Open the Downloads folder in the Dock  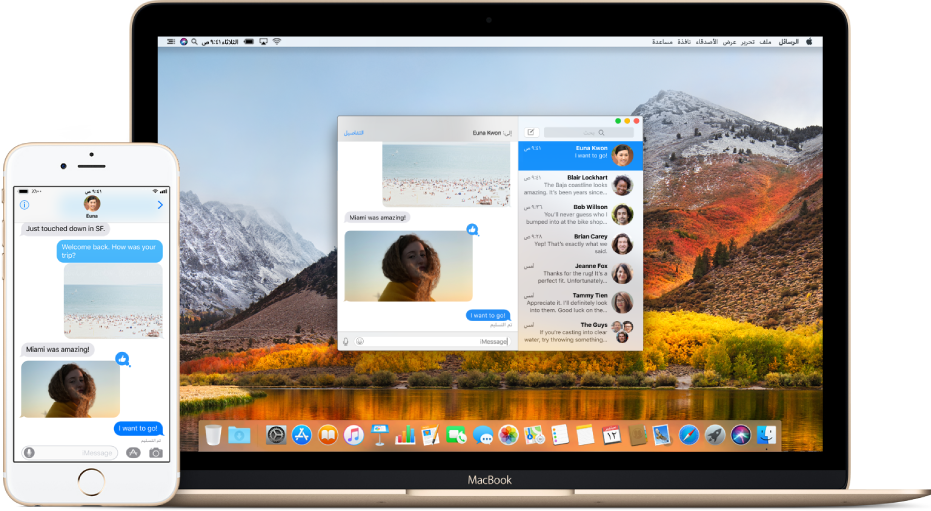coord(239,436)
